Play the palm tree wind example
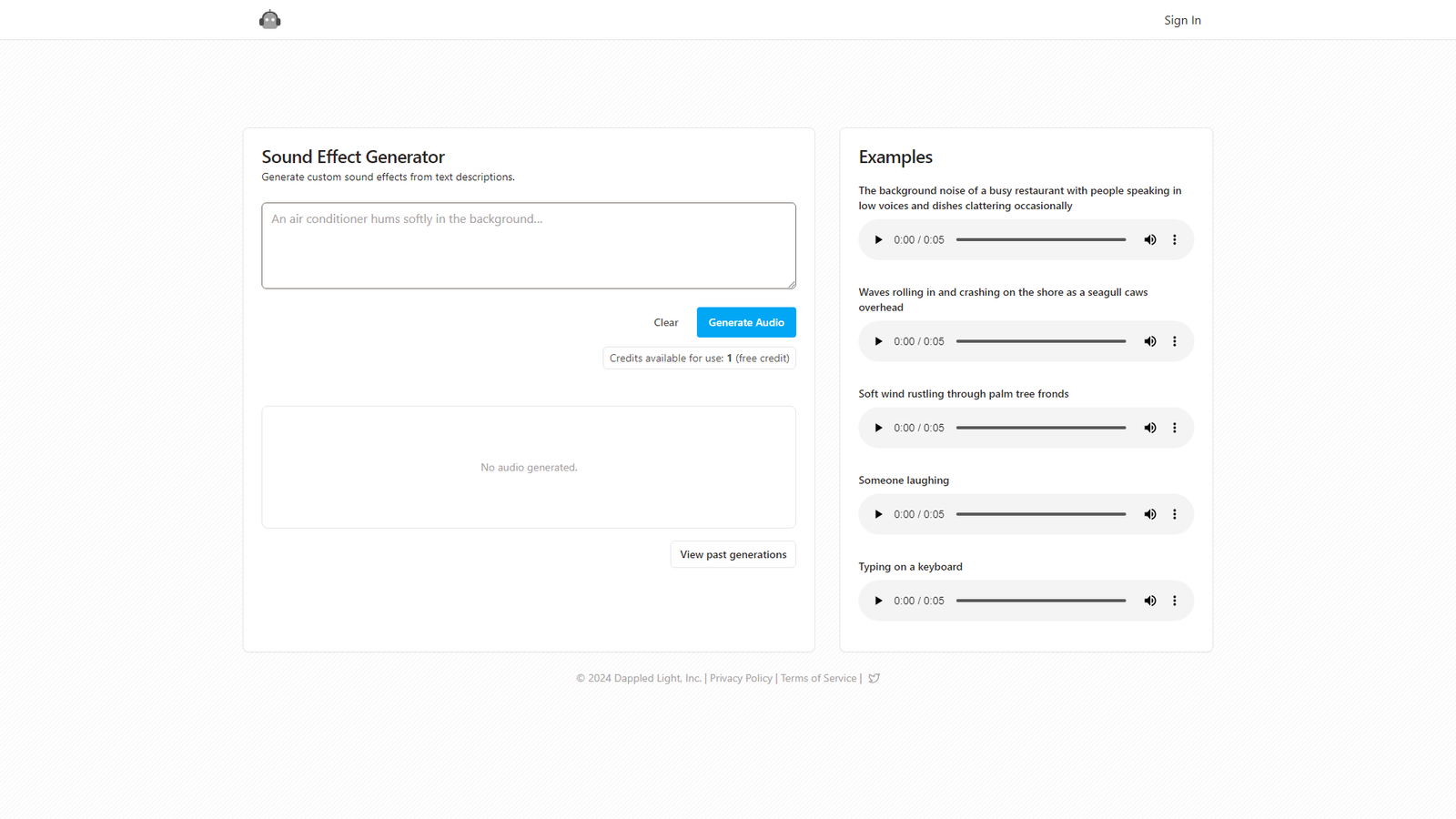This screenshot has width=1456, height=819. tap(878, 428)
